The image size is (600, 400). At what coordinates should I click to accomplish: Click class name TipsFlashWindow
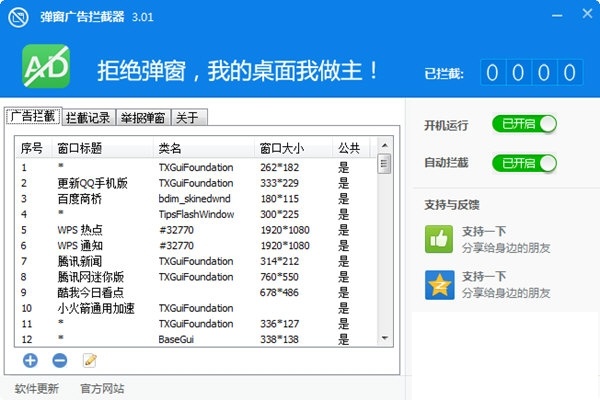pyautogui.click(x=196, y=214)
